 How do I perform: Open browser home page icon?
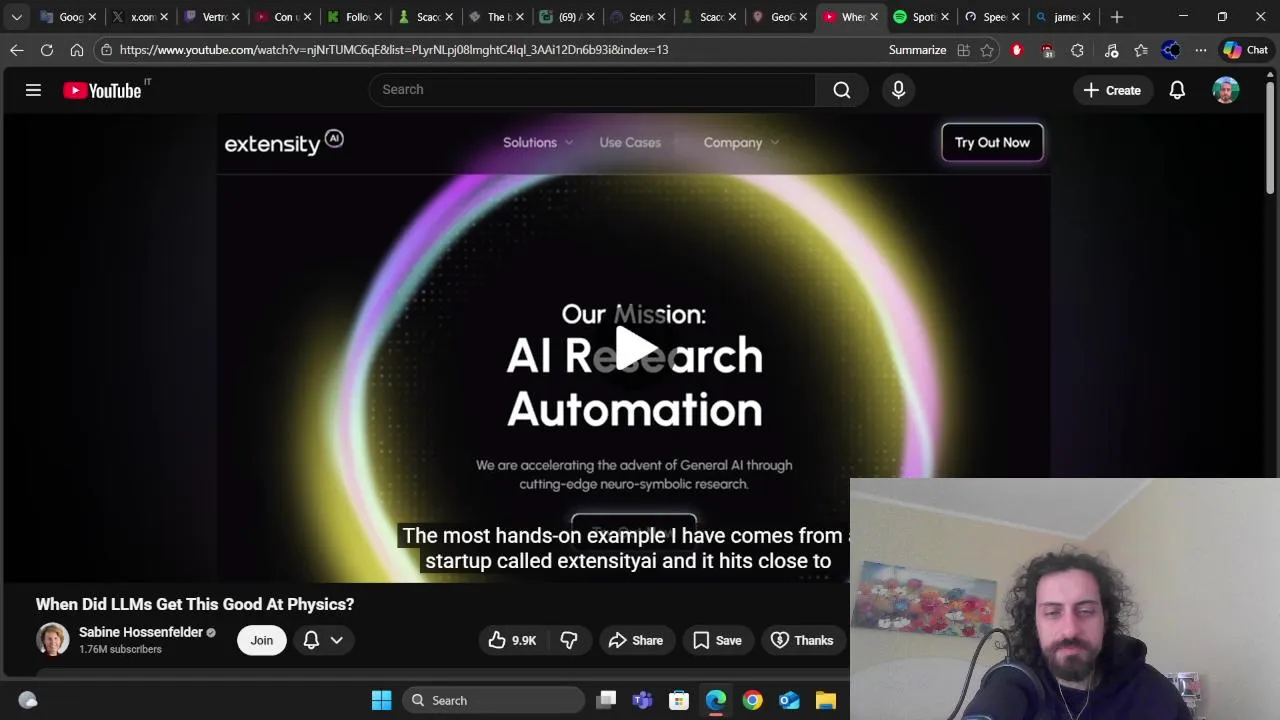coord(77,50)
